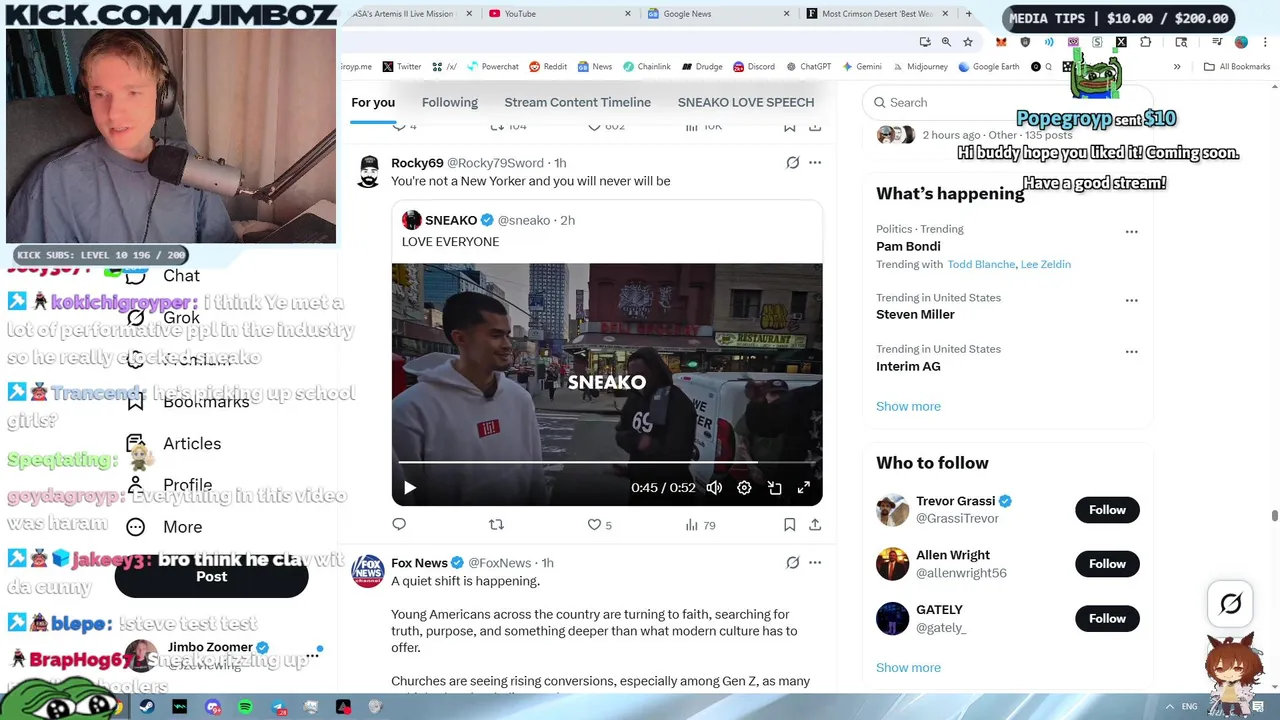The height and width of the screenshot is (720, 1280).
Task: Switch to Most Crimson Desert browser tab
Action: (877, 14)
